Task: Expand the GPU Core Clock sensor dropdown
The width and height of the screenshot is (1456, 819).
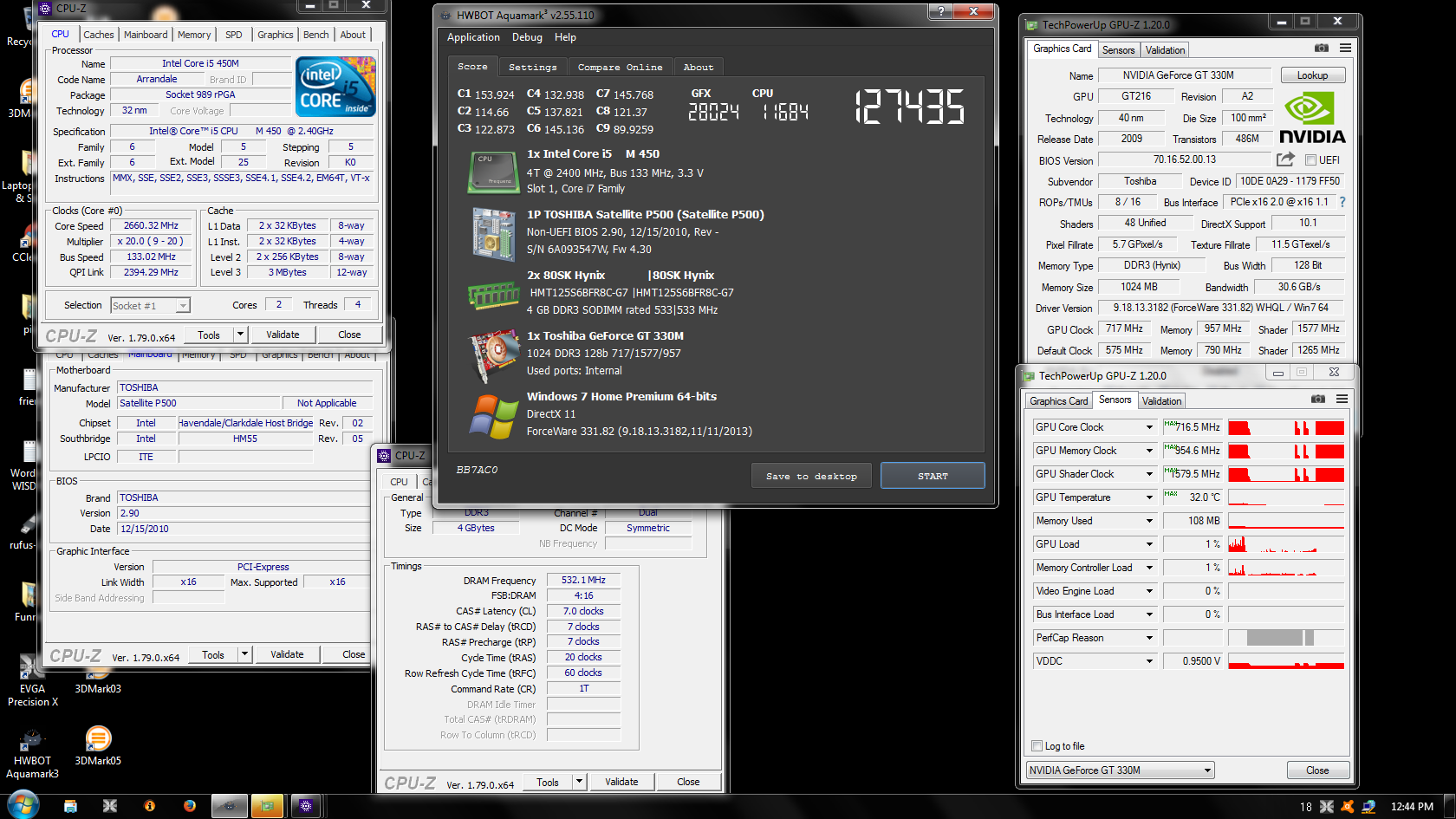Action: point(1149,427)
